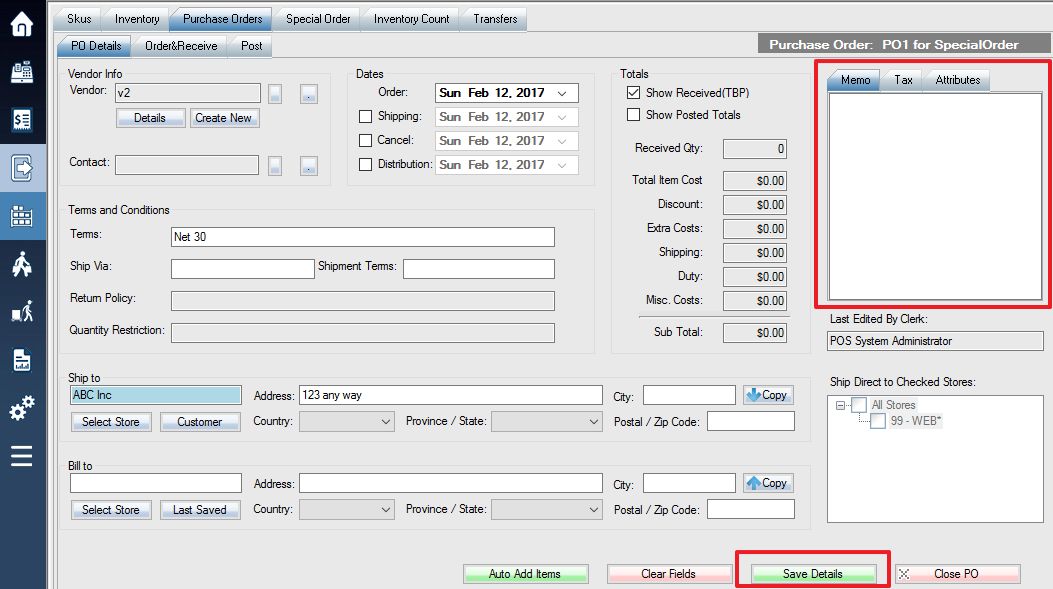
Task: Click the Create New vendor button
Action: [224, 118]
